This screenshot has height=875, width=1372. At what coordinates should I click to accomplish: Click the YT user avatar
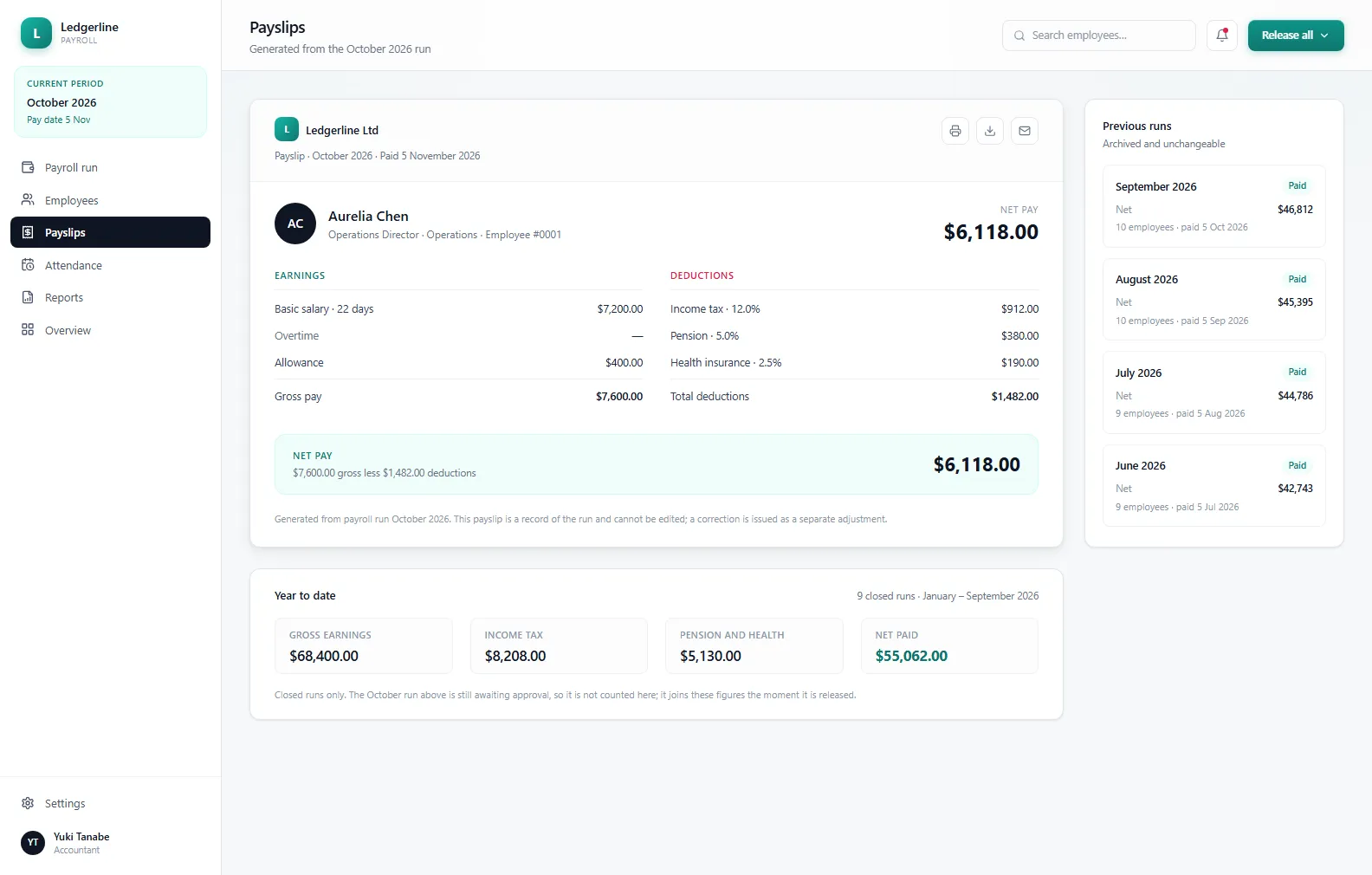[x=33, y=843]
